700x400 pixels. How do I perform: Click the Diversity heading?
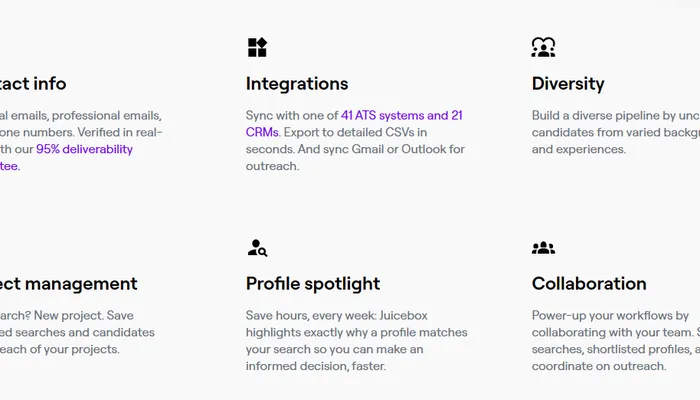click(x=568, y=84)
